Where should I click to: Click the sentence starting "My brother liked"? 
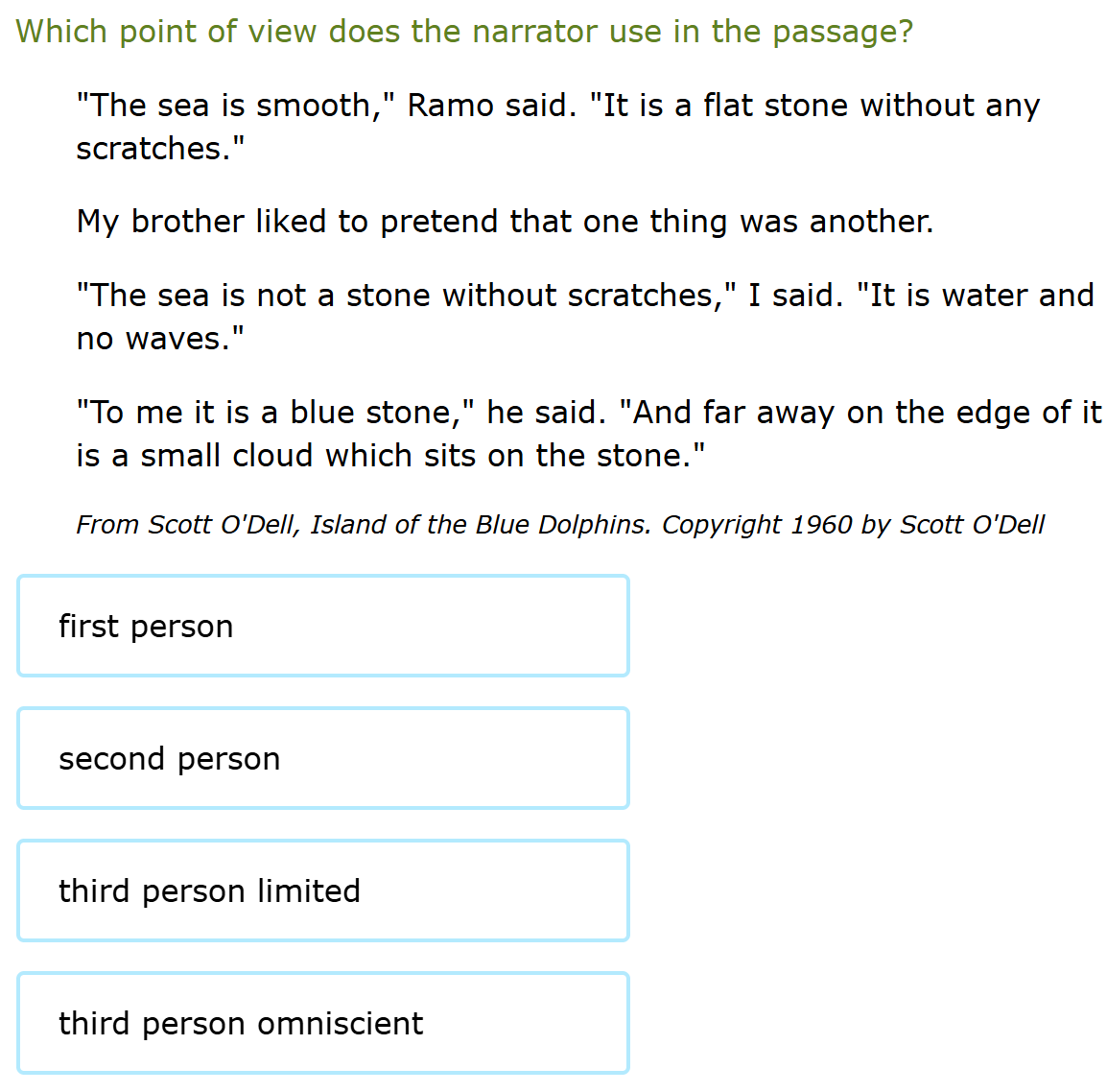[505, 222]
